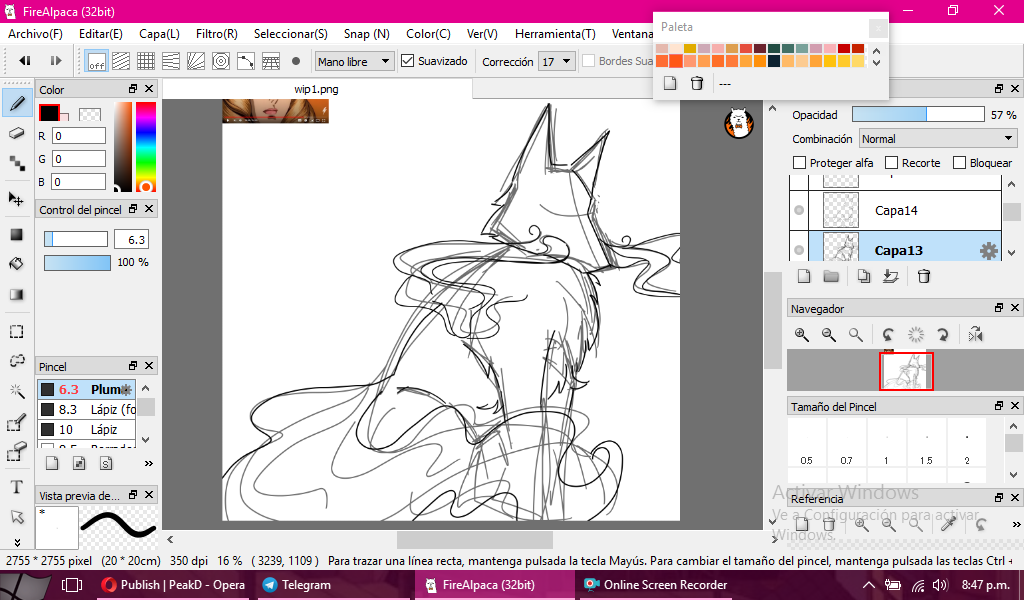Open the Opera 'Publish | PeakD' taskbar window
Screen dimensions: 1024x600
173,585
